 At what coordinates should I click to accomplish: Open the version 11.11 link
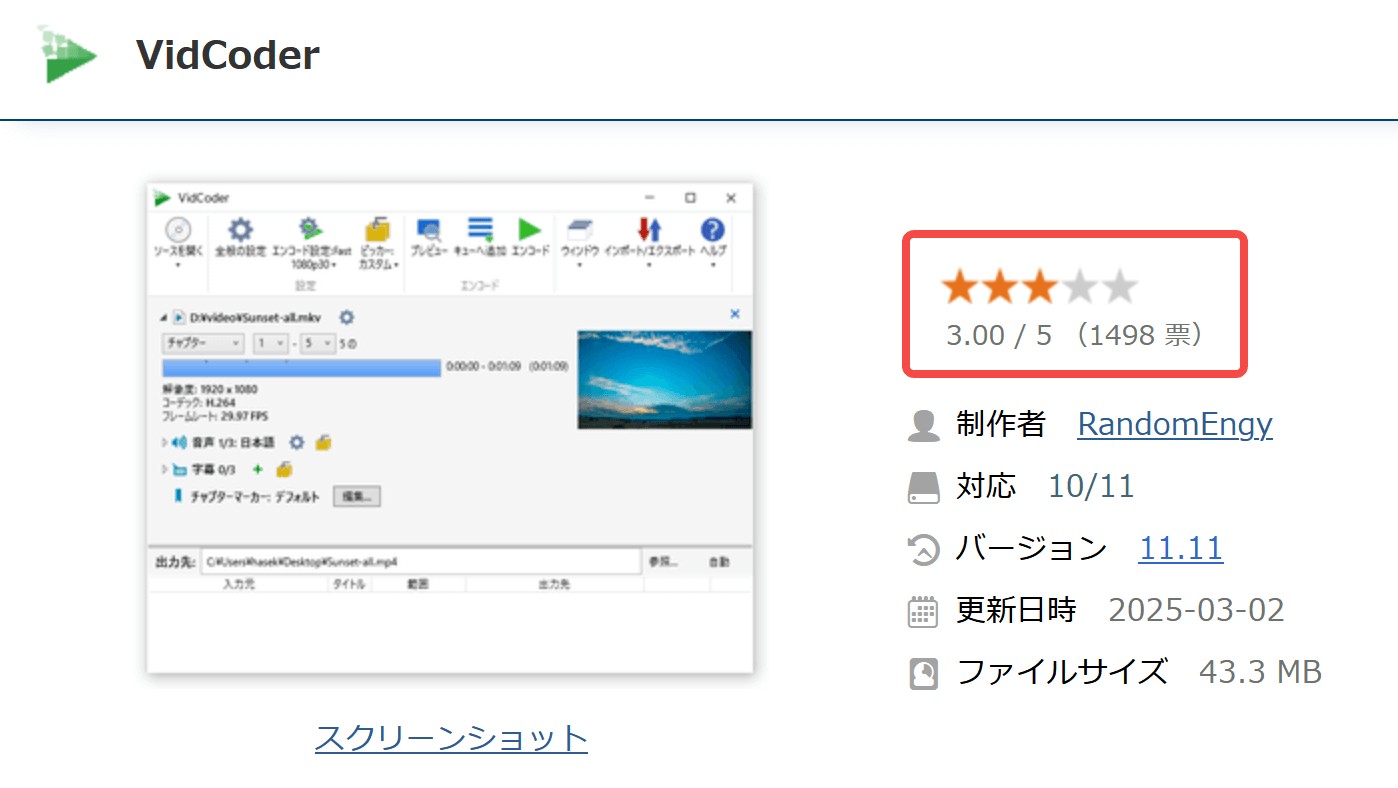coord(1181,548)
